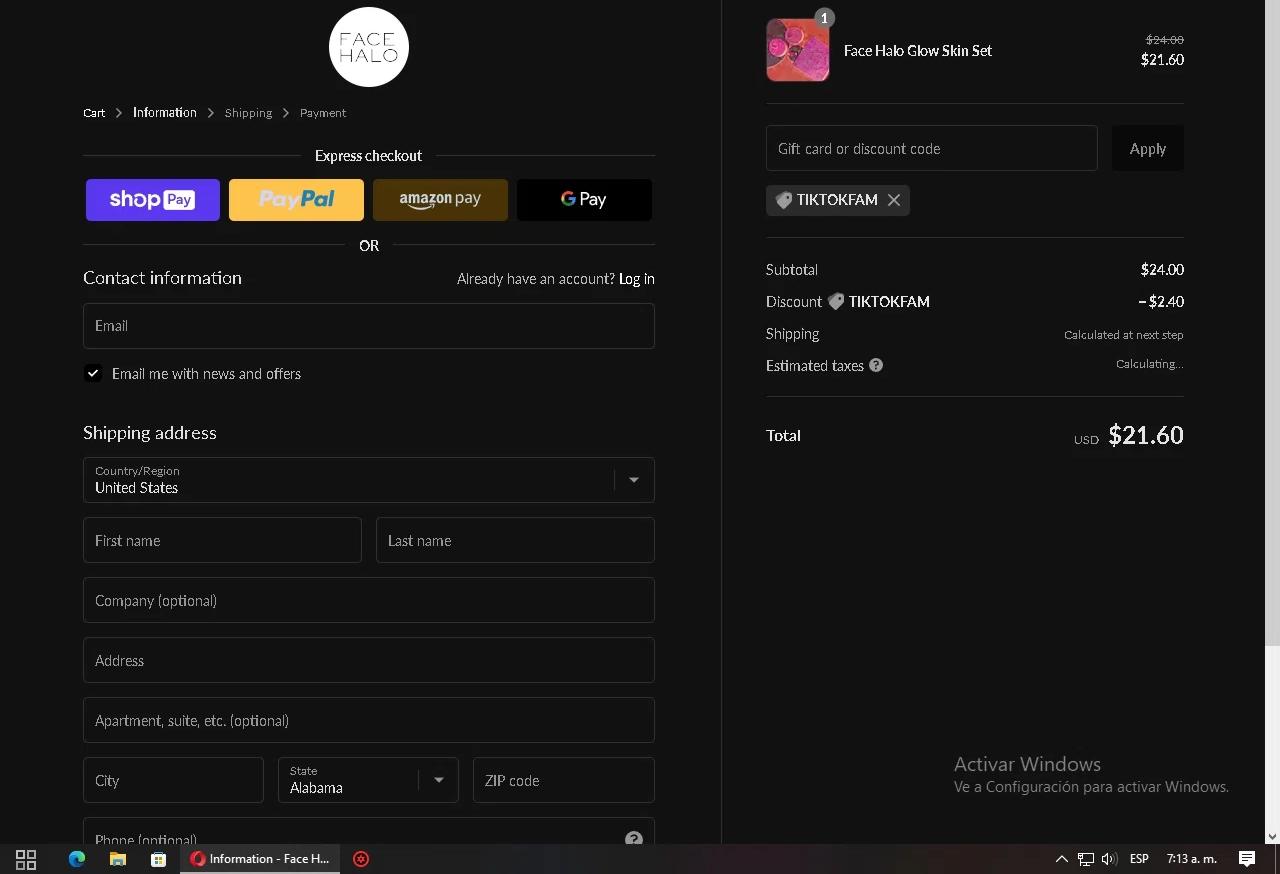Screen dimensions: 1280x874
Task: Remove the TIKTOKFAM discount code
Action: point(894,200)
